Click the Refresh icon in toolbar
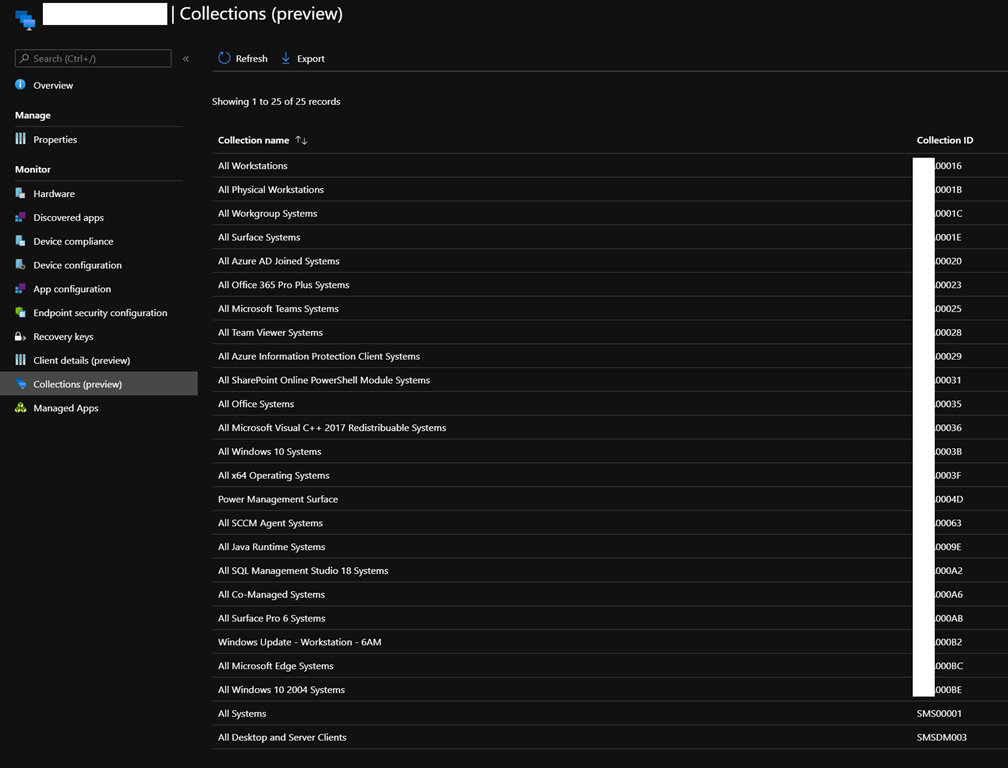Viewport: 1008px width, 768px height. point(225,58)
